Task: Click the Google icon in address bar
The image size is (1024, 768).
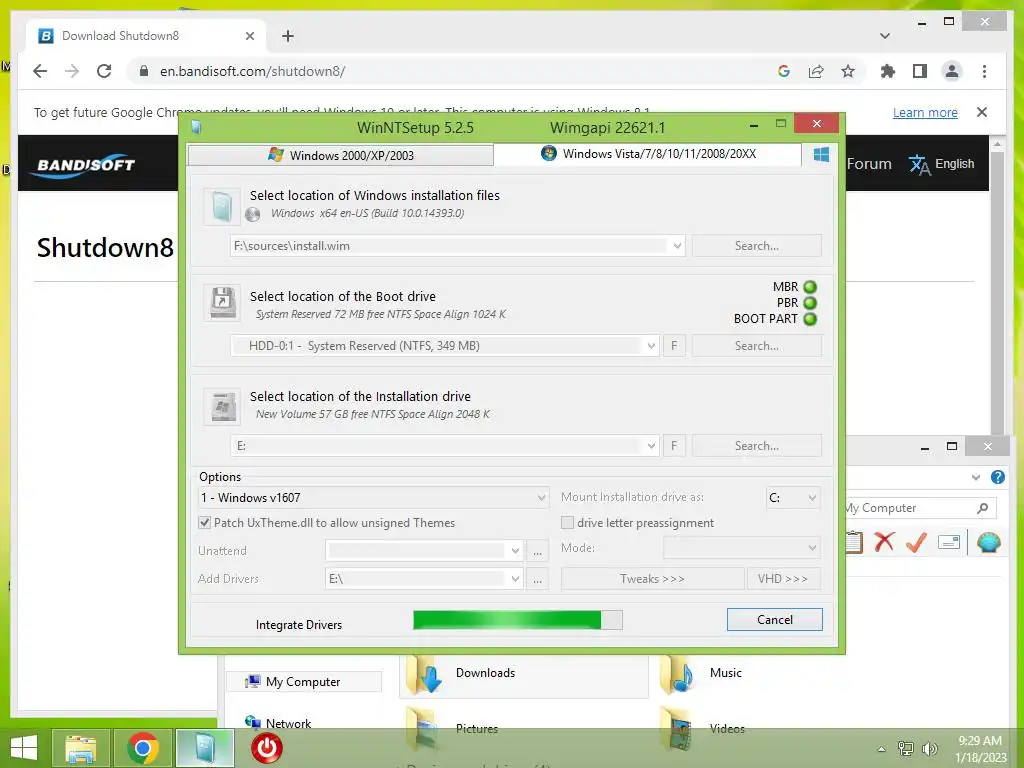Action: tap(784, 71)
